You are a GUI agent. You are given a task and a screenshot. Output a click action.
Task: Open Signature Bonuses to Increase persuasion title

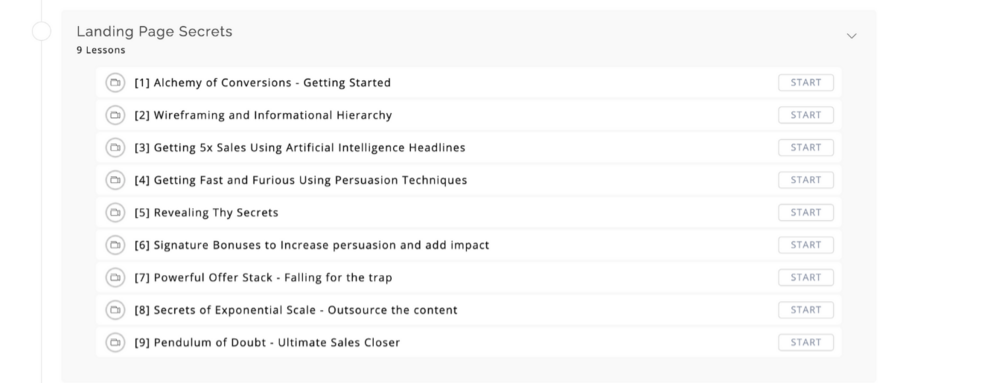[311, 245]
